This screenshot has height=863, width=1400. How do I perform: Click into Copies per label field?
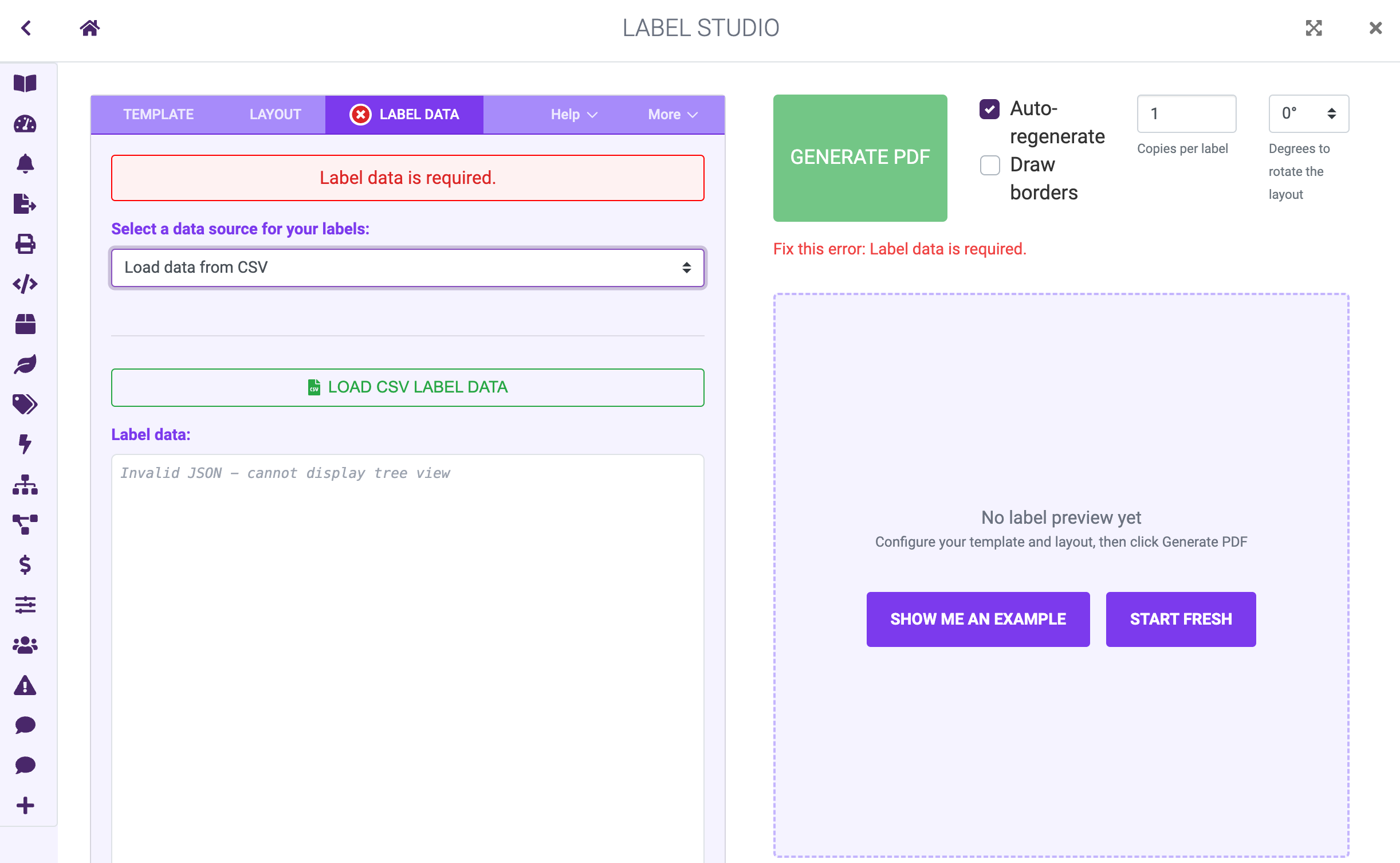pyautogui.click(x=1186, y=113)
